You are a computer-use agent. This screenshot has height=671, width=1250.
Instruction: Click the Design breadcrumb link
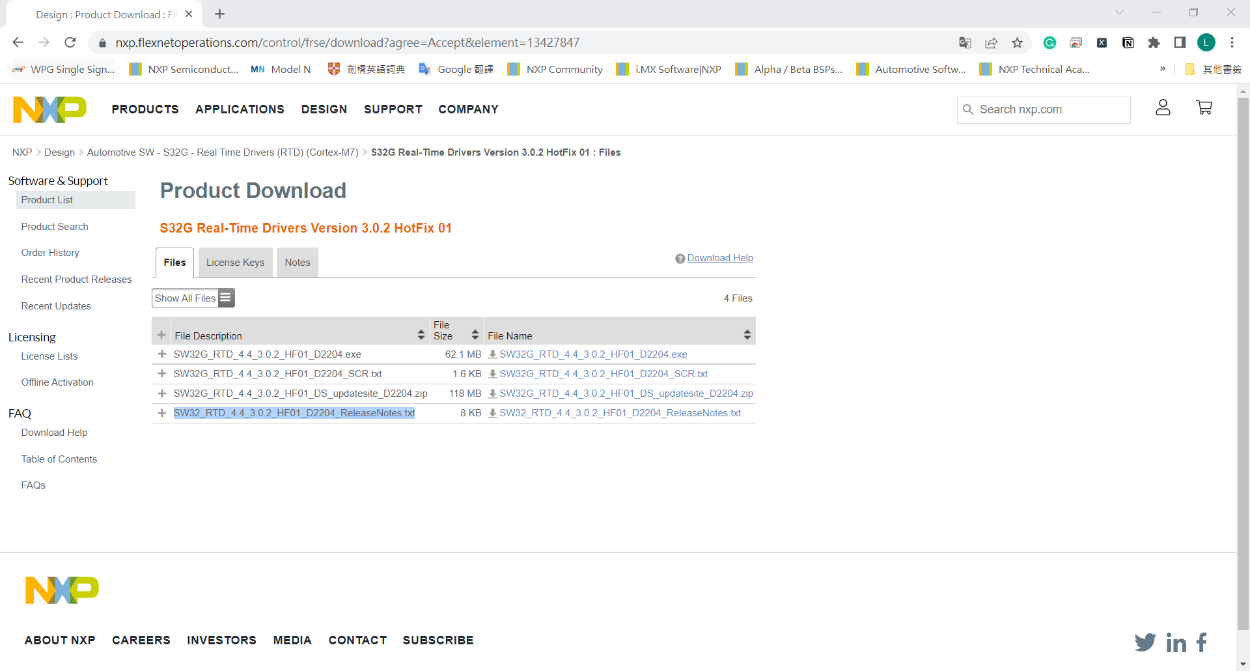[59, 153]
